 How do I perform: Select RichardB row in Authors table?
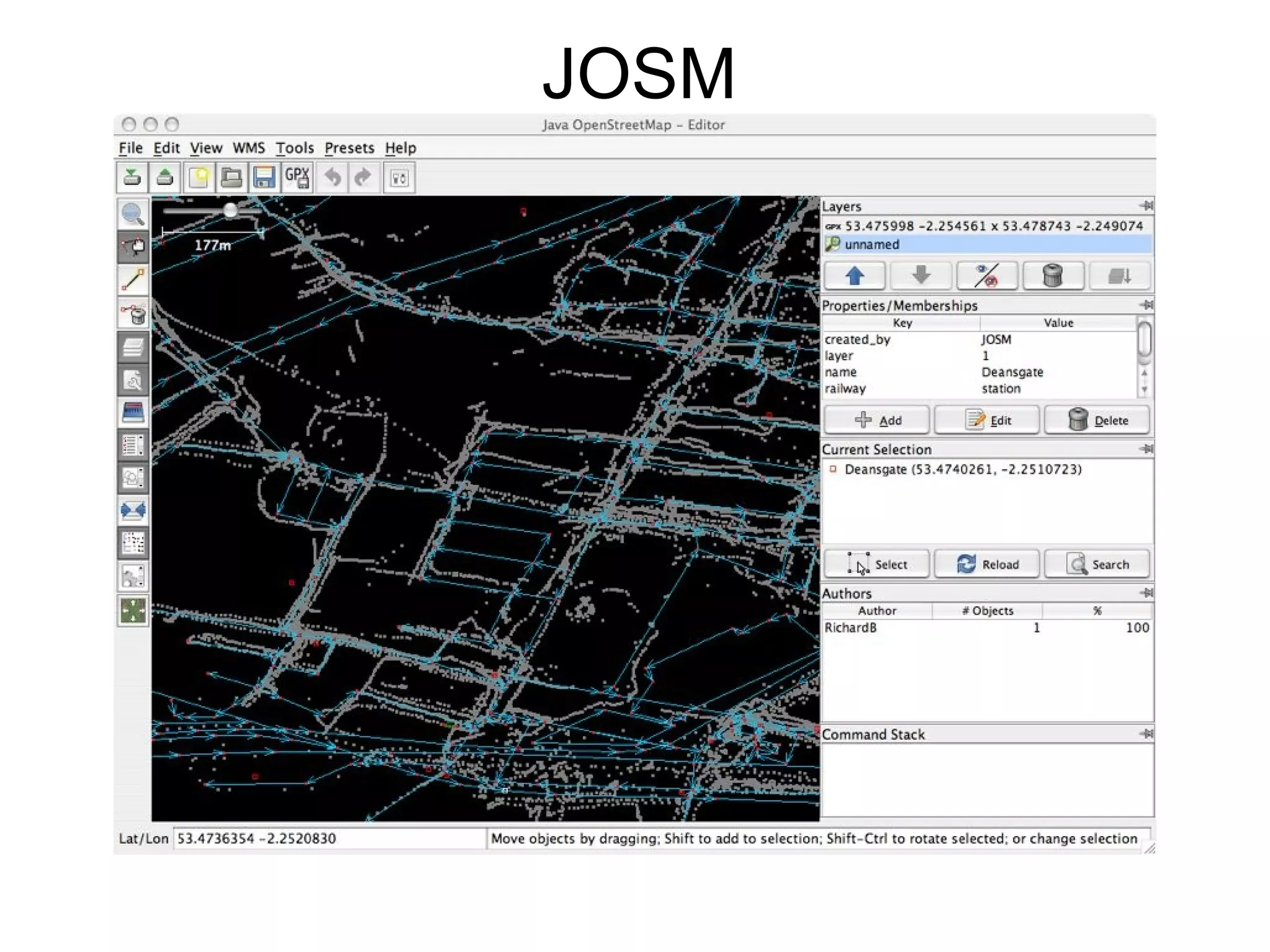pyautogui.click(x=987, y=628)
